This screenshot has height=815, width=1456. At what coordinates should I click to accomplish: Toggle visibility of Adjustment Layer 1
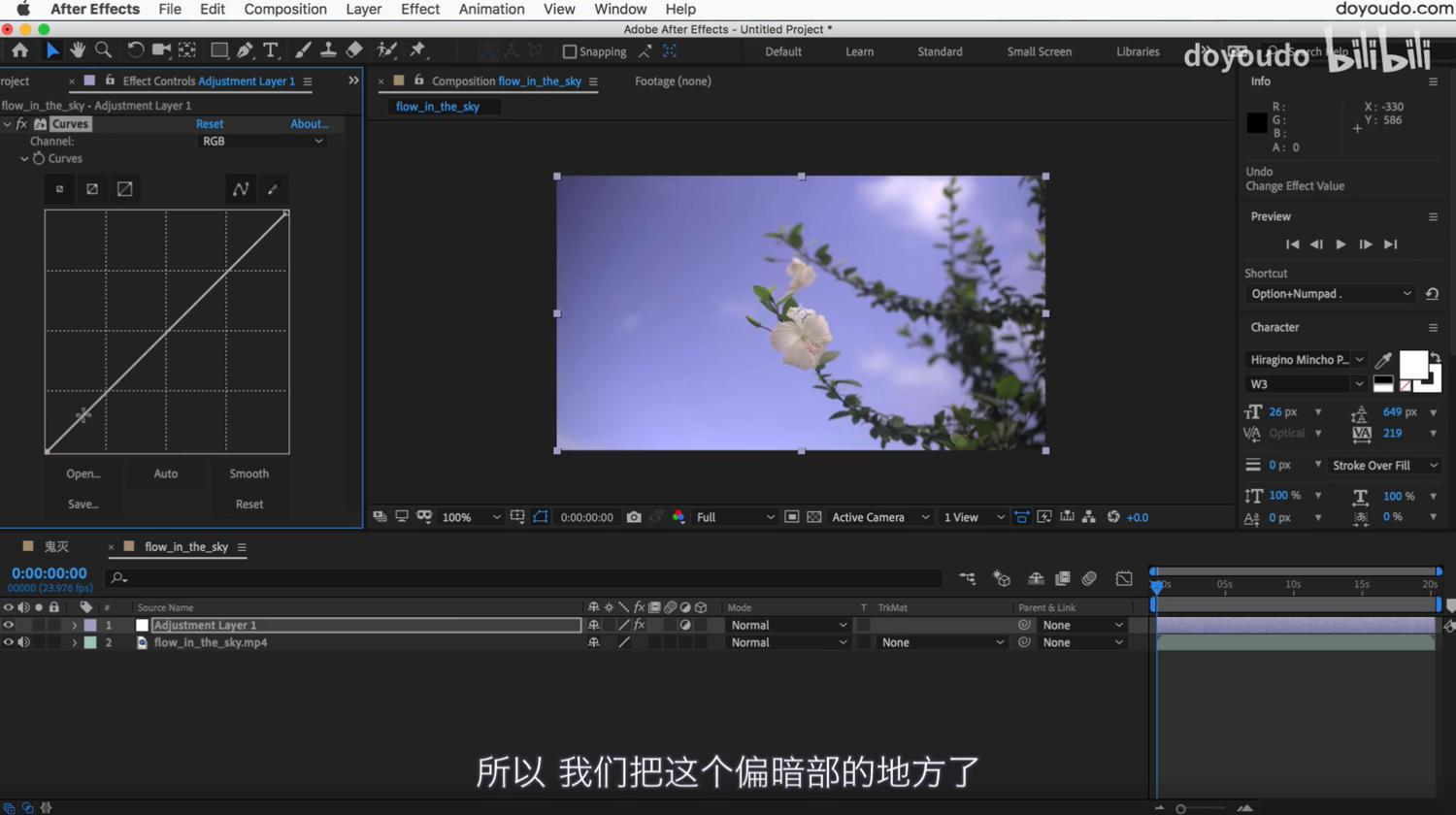pos(8,625)
